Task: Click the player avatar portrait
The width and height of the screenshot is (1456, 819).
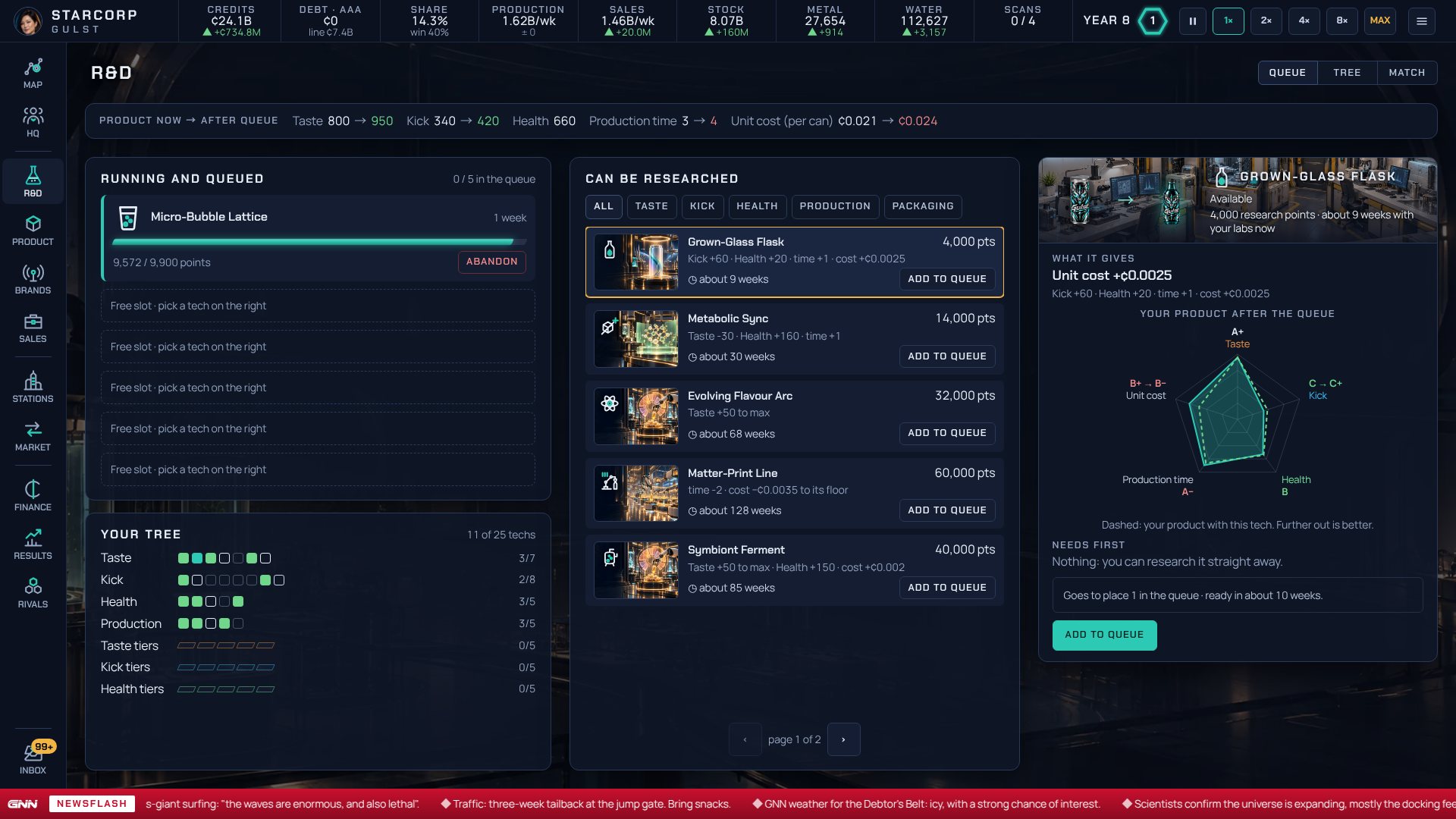Action: pos(28,21)
